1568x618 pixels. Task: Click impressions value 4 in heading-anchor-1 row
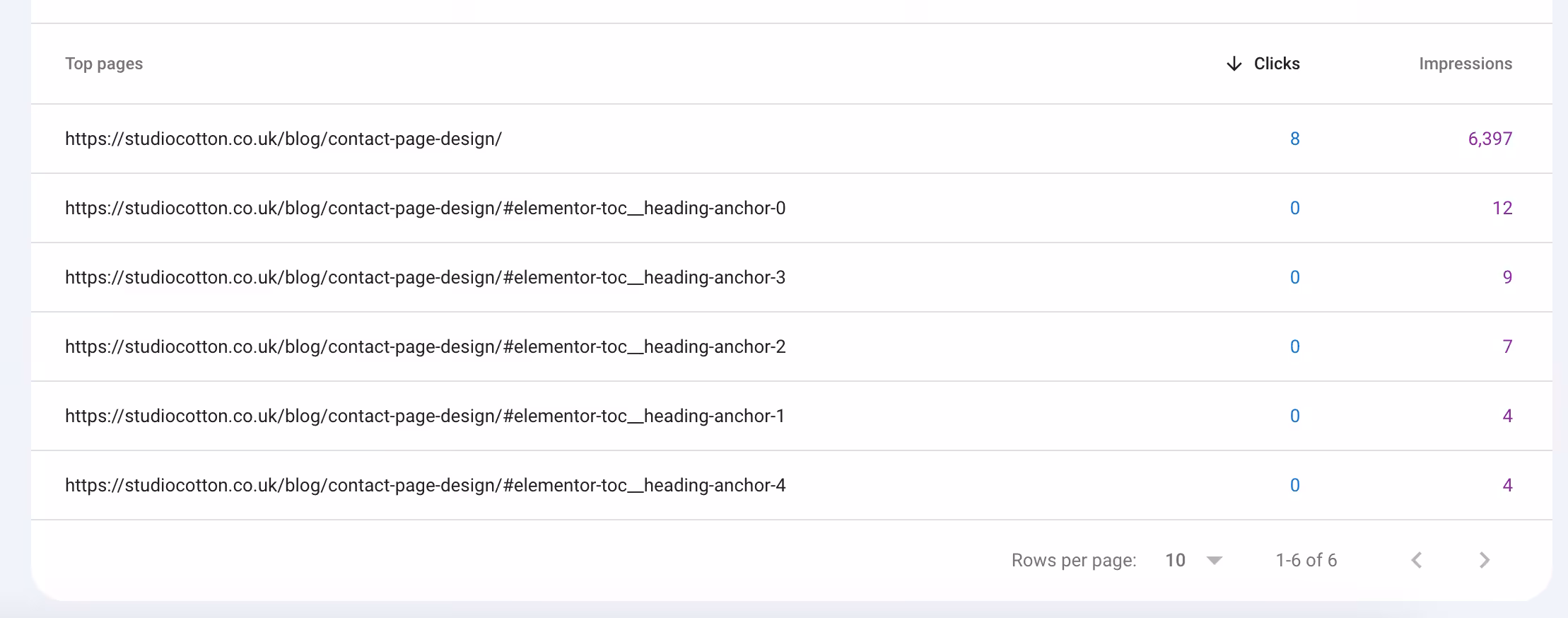click(1507, 416)
